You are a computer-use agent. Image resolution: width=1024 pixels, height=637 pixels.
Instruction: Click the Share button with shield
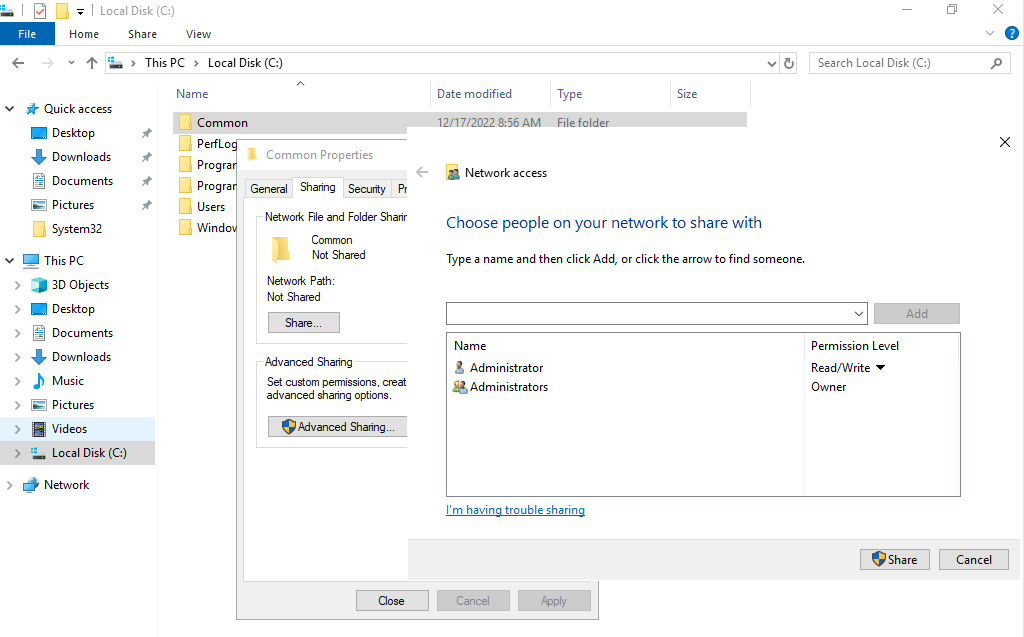(895, 559)
